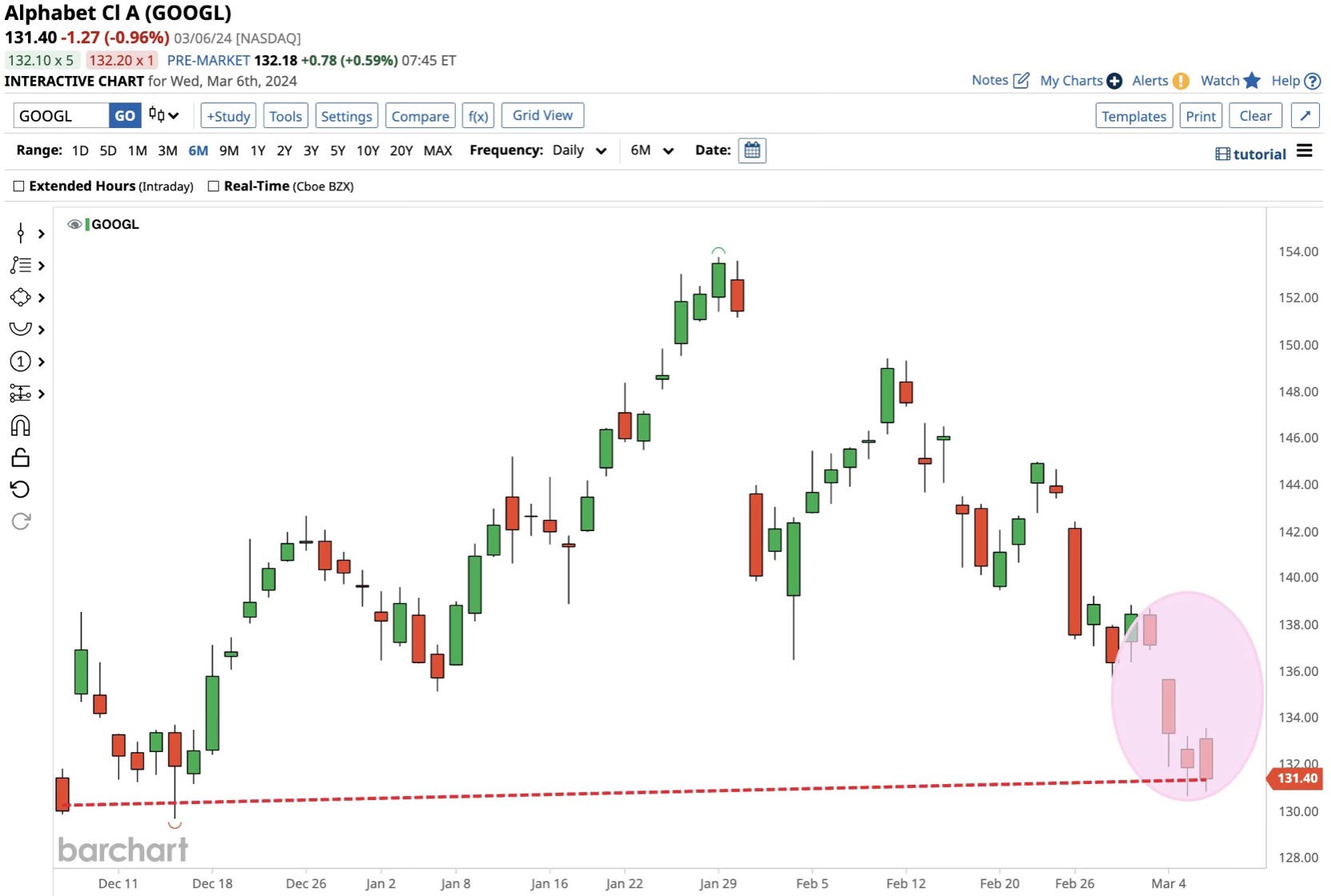Open Help question mark icon
The width and height of the screenshot is (1331, 896).
coord(1312,81)
